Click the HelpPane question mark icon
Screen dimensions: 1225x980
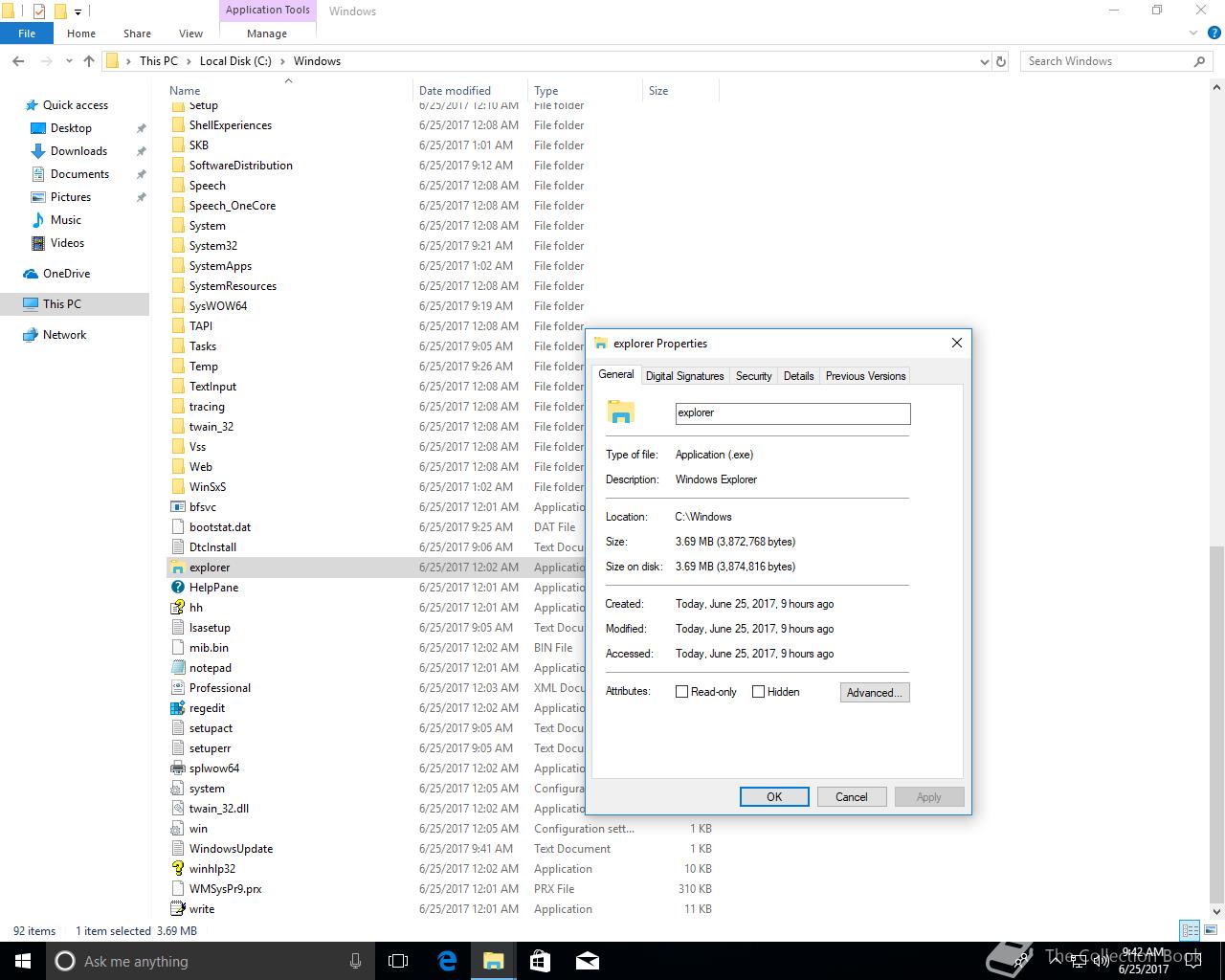coord(177,588)
